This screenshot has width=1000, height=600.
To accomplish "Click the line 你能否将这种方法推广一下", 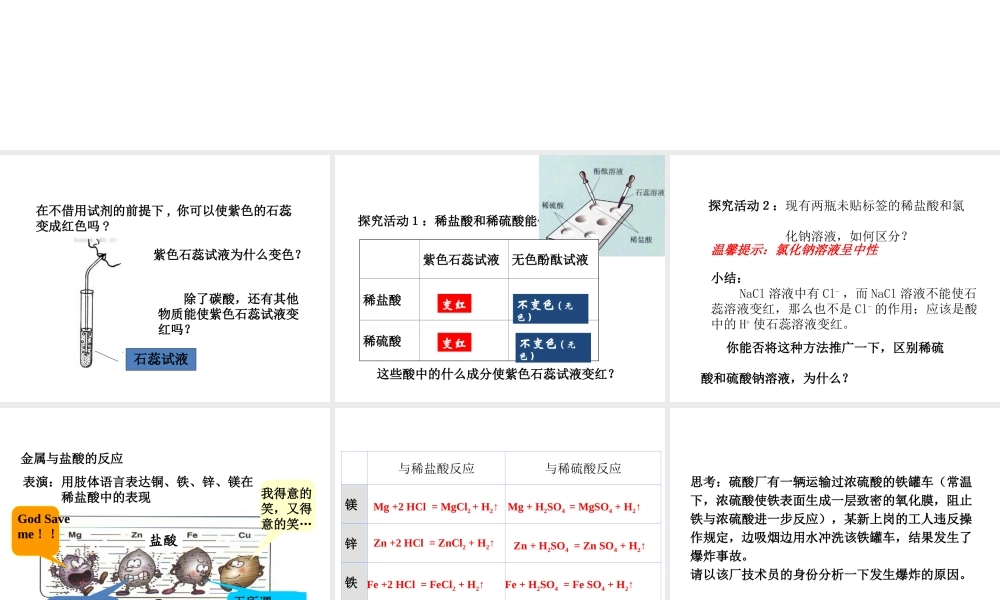I will tap(835, 348).
